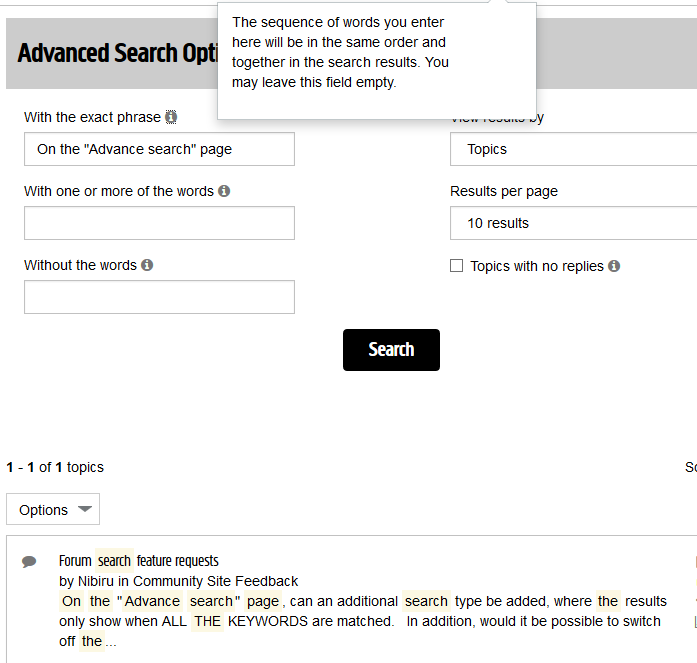
Task: Click info icon next to "Without the words"
Action: pos(147,265)
